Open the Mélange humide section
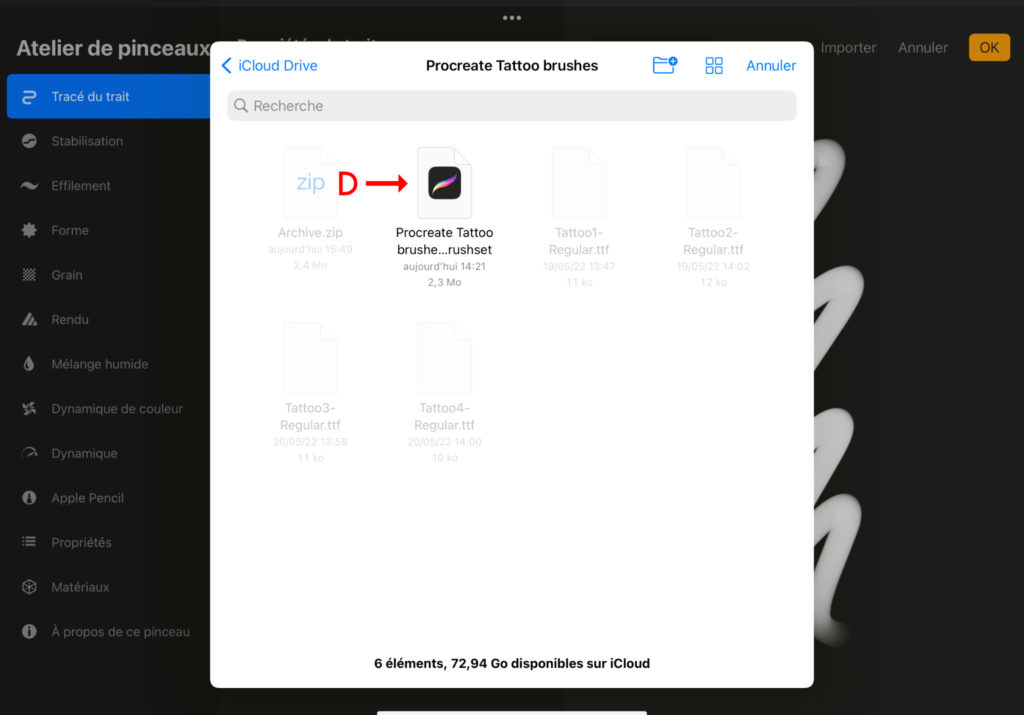Viewport: 1024px width, 715px height. [108, 364]
